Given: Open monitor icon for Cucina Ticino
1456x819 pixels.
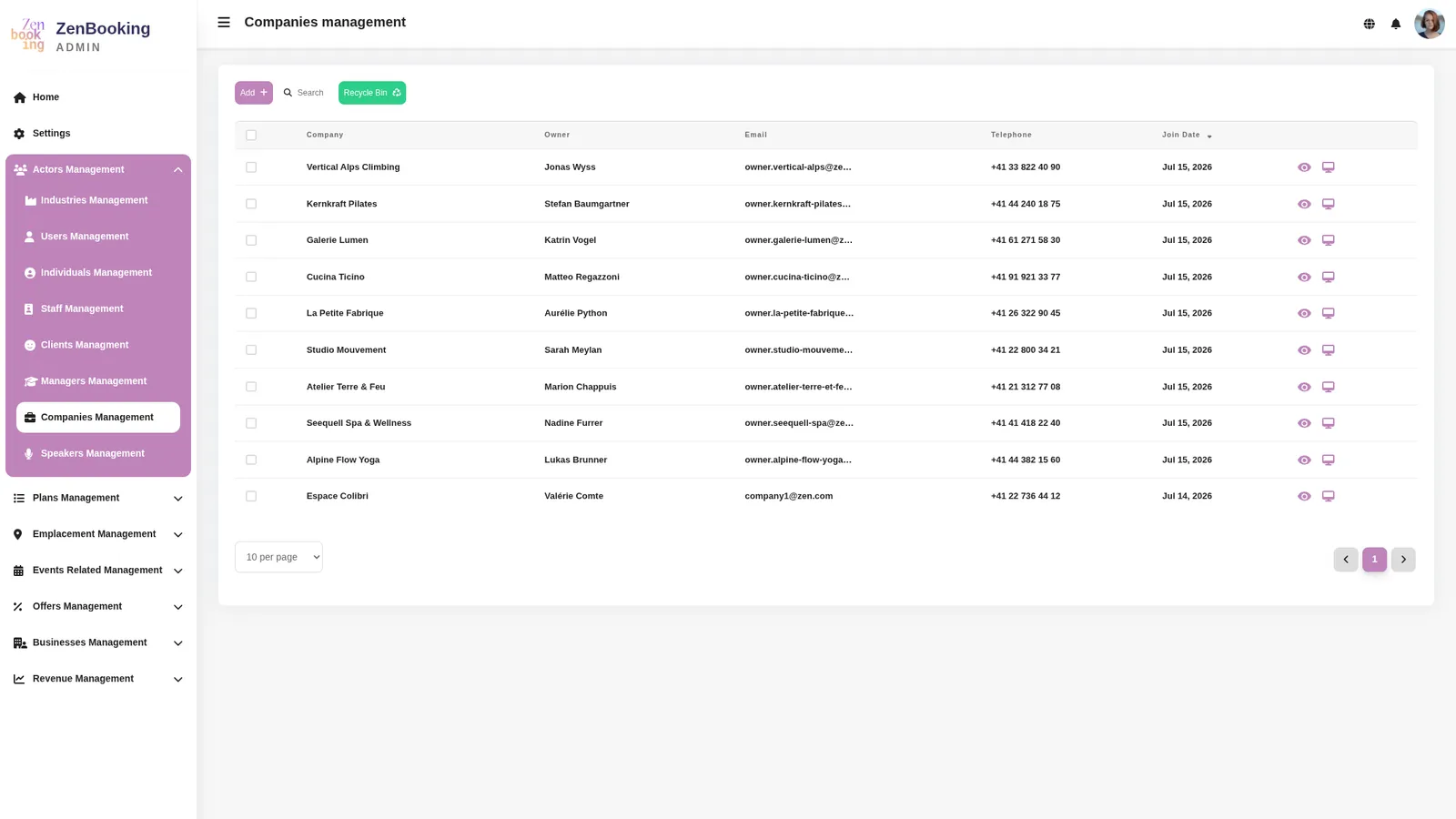Looking at the screenshot, I should 1328,277.
